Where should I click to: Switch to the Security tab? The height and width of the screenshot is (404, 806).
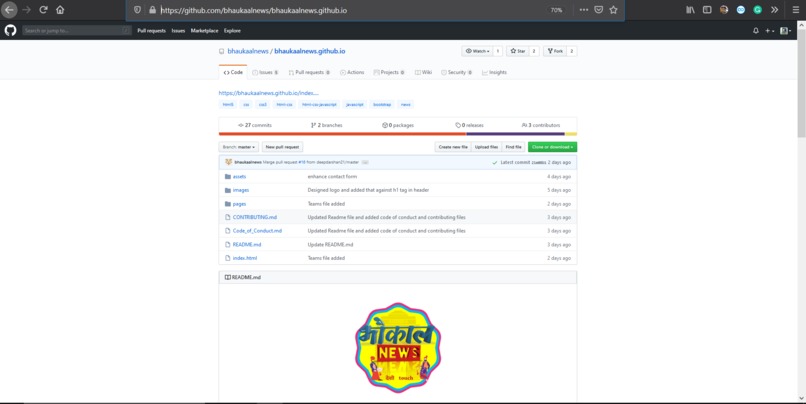click(x=456, y=72)
